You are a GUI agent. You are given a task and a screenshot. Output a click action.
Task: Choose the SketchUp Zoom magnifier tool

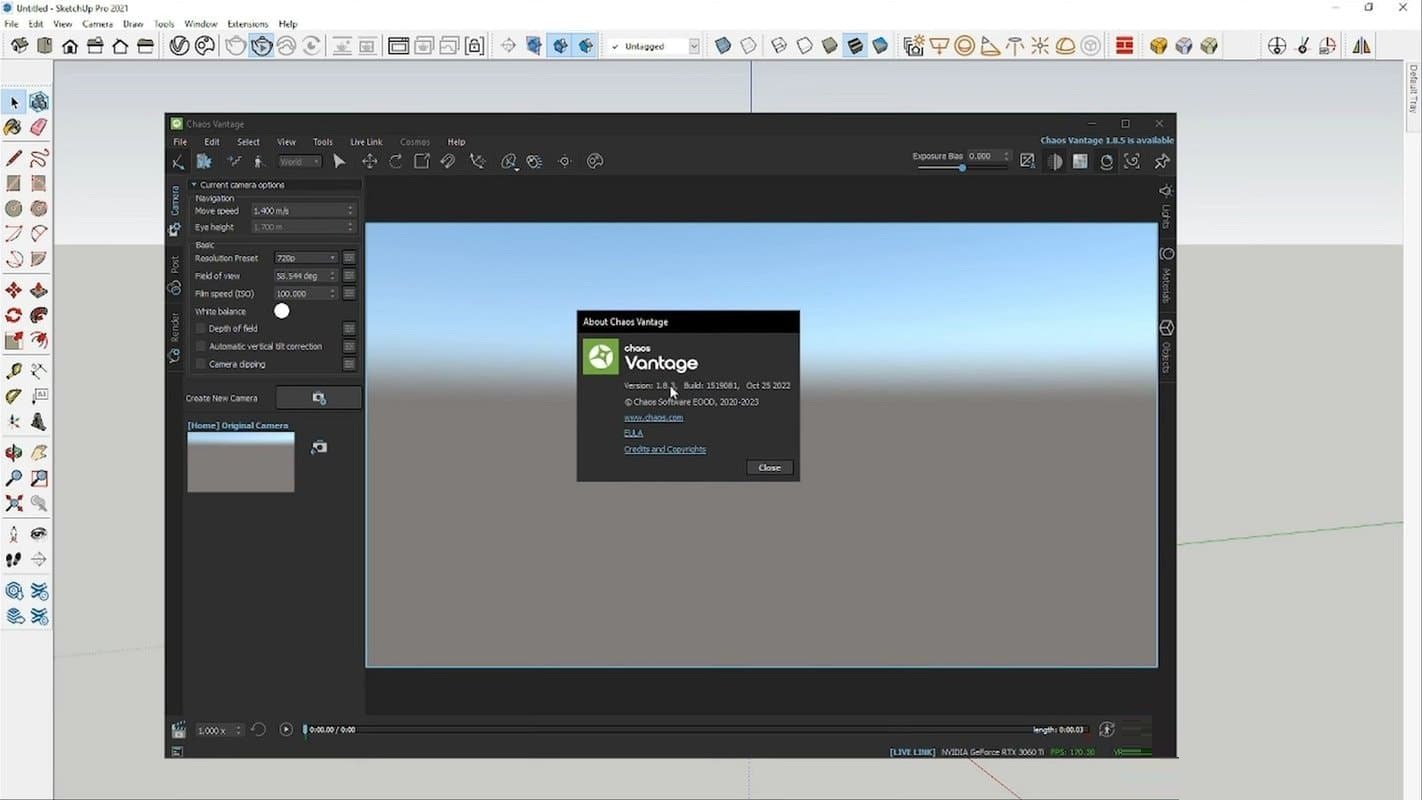(x=14, y=479)
